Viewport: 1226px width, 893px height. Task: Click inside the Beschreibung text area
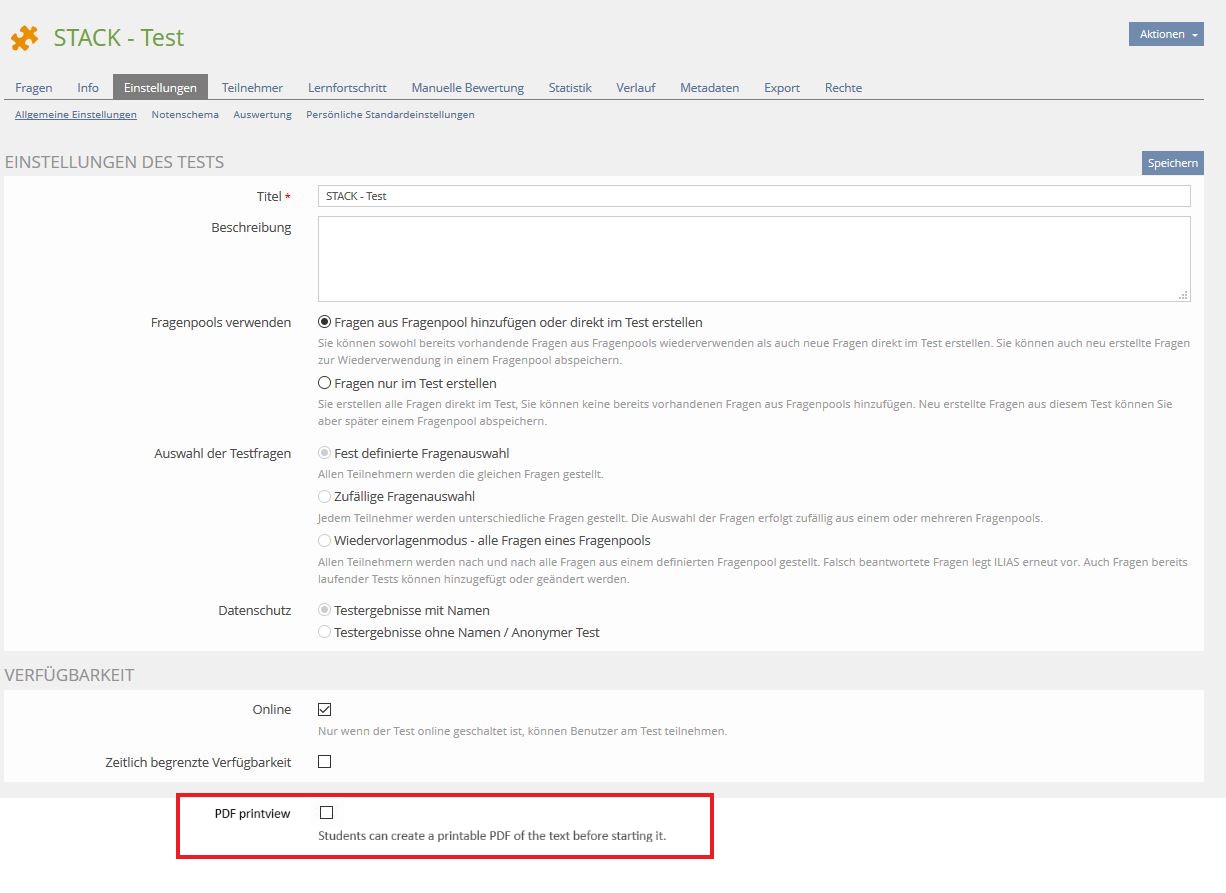coord(753,258)
